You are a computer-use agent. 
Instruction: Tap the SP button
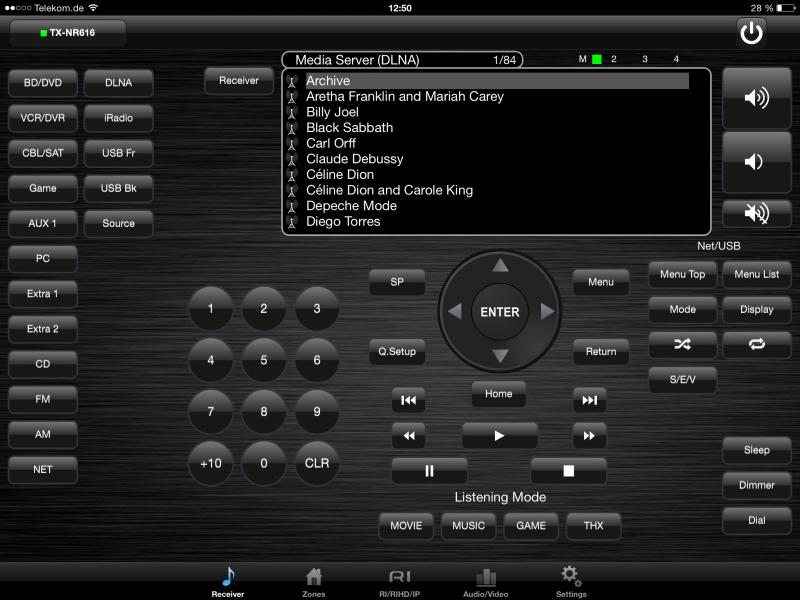pos(397,282)
